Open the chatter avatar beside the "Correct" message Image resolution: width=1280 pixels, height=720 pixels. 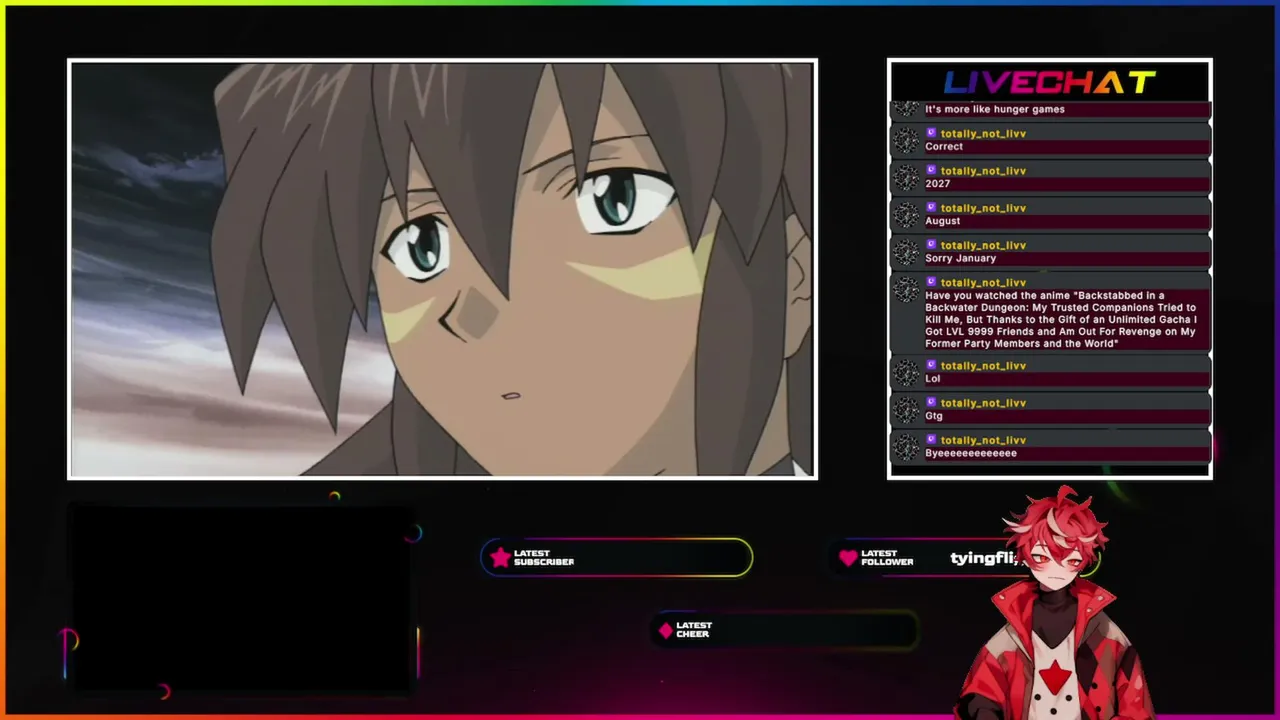click(x=906, y=140)
